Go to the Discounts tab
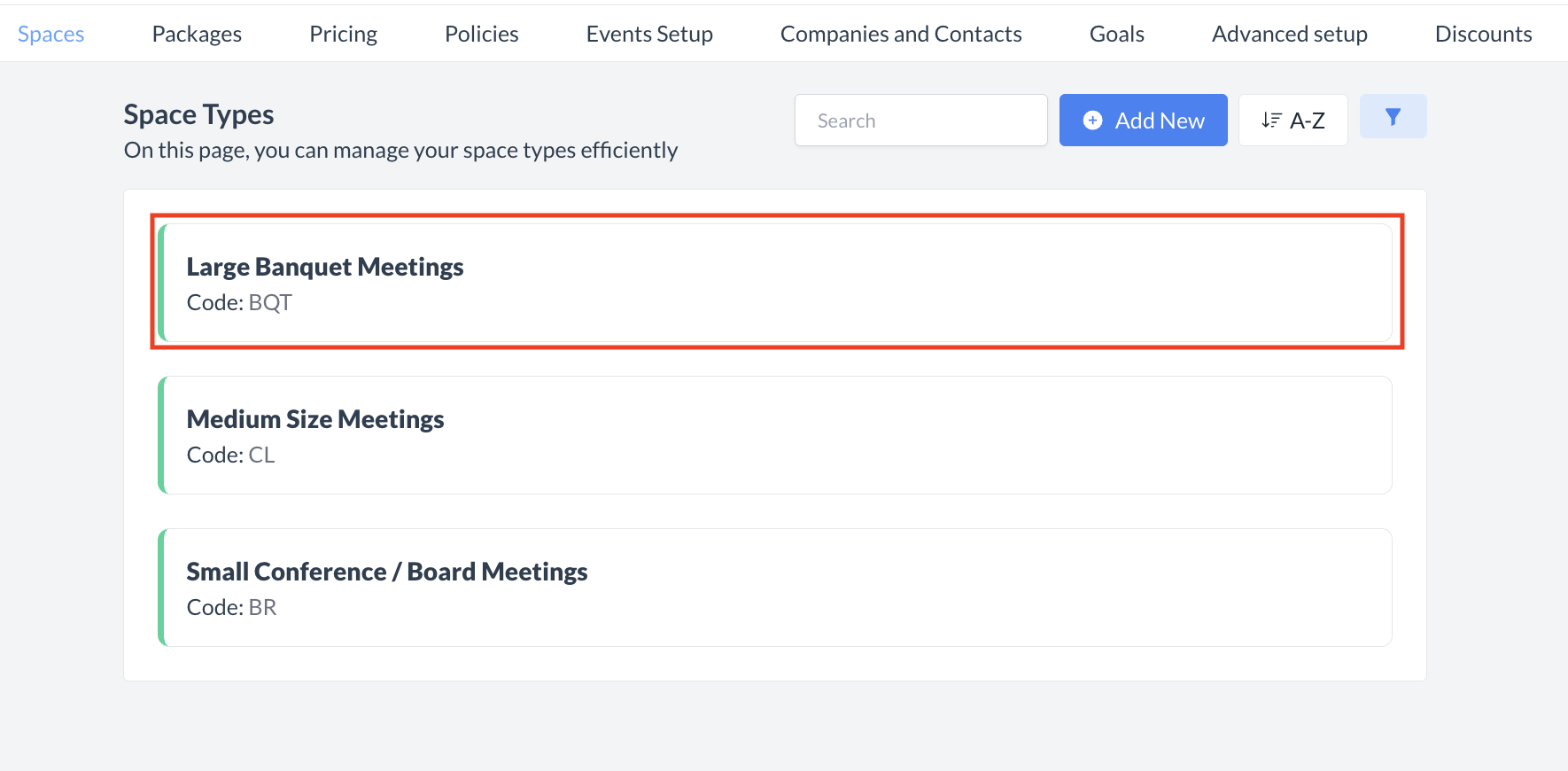 tap(1483, 34)
